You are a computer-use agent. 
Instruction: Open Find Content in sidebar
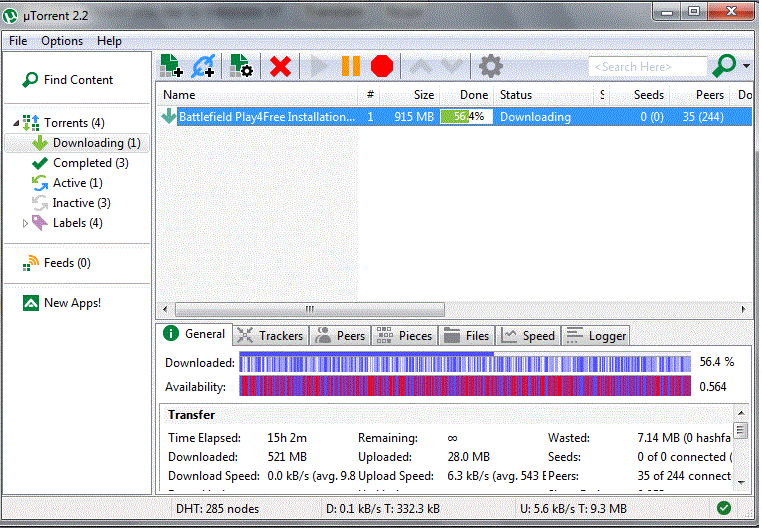click(x=78, y=80)
